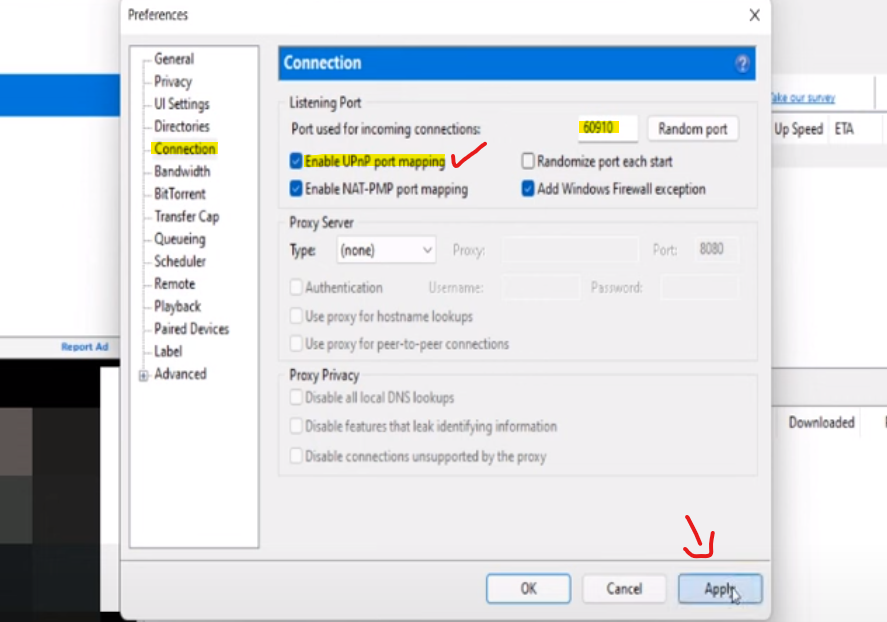
Task: Enable Randomize port each start
Action: [528, 161]
